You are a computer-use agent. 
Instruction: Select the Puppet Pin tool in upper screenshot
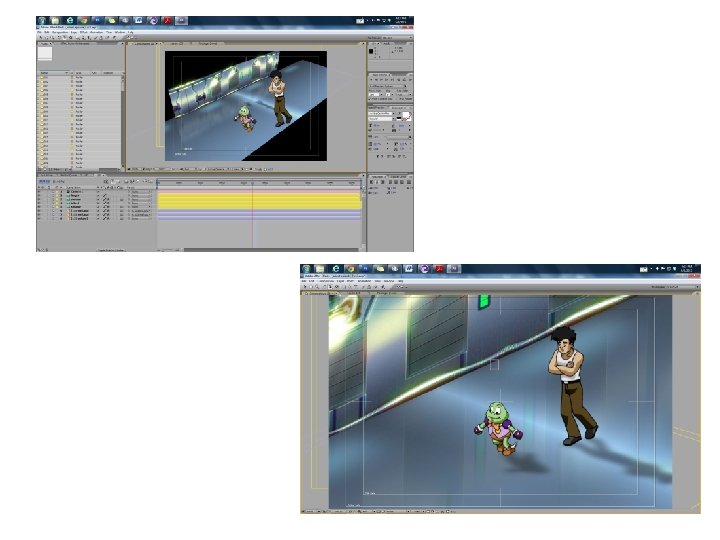tap(114, 38)
